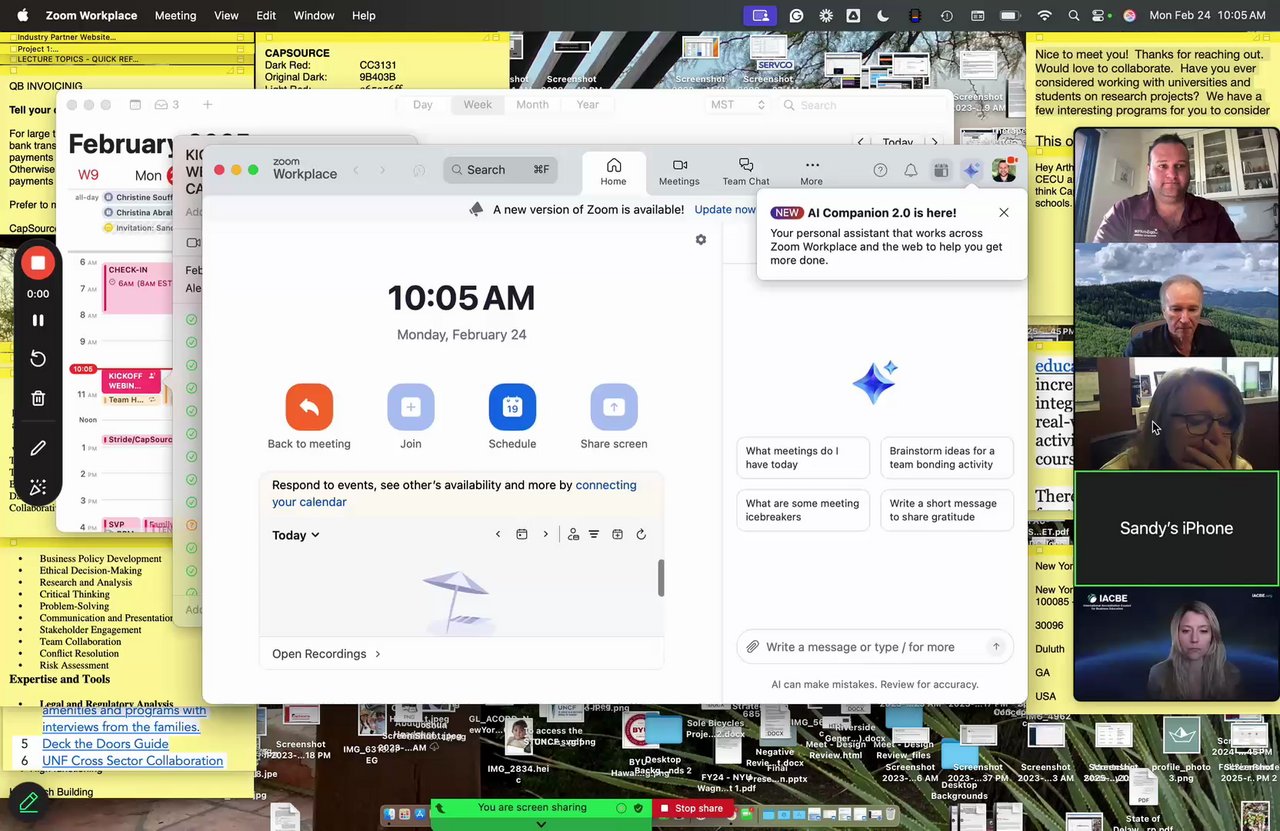Expand the Today dropdown in Zoom calendar

296,535
